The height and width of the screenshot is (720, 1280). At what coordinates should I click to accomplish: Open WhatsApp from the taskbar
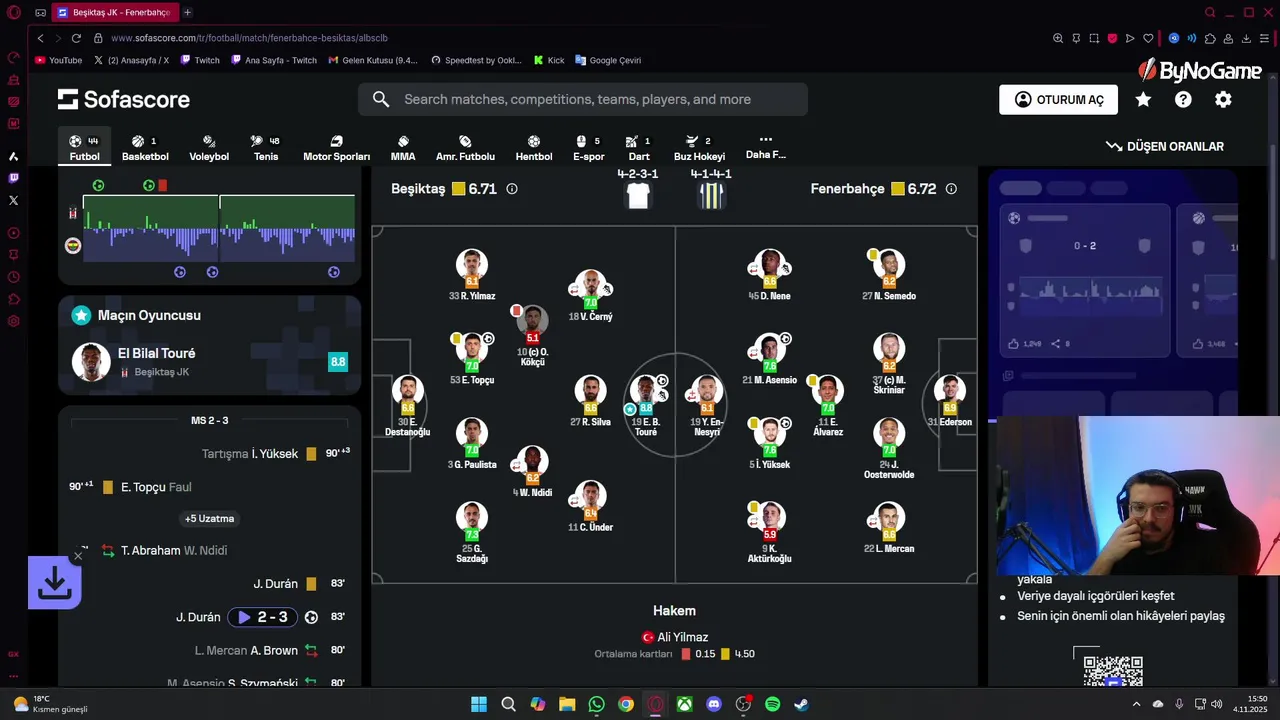pos(596,704)
